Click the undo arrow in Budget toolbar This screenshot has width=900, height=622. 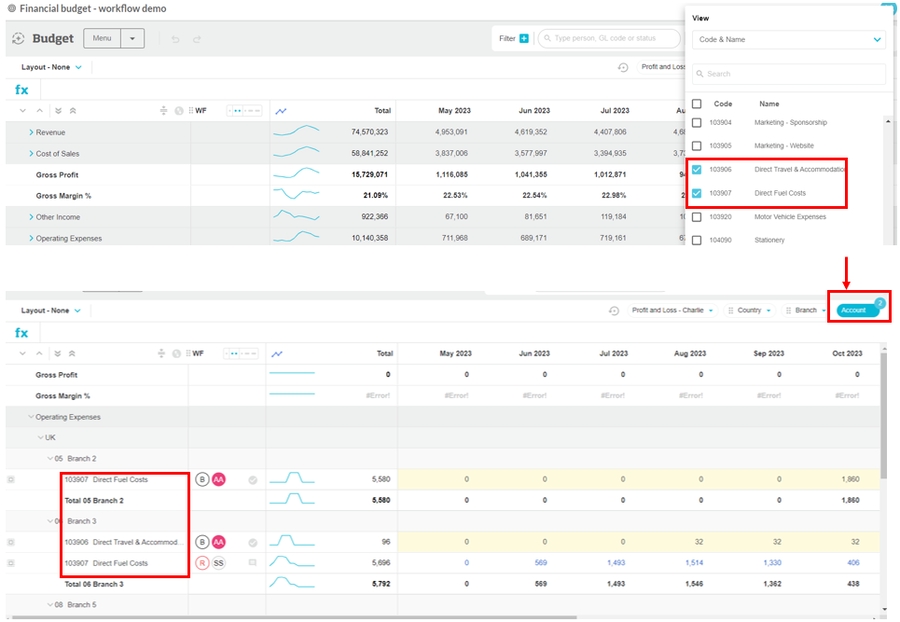[176, 39]
